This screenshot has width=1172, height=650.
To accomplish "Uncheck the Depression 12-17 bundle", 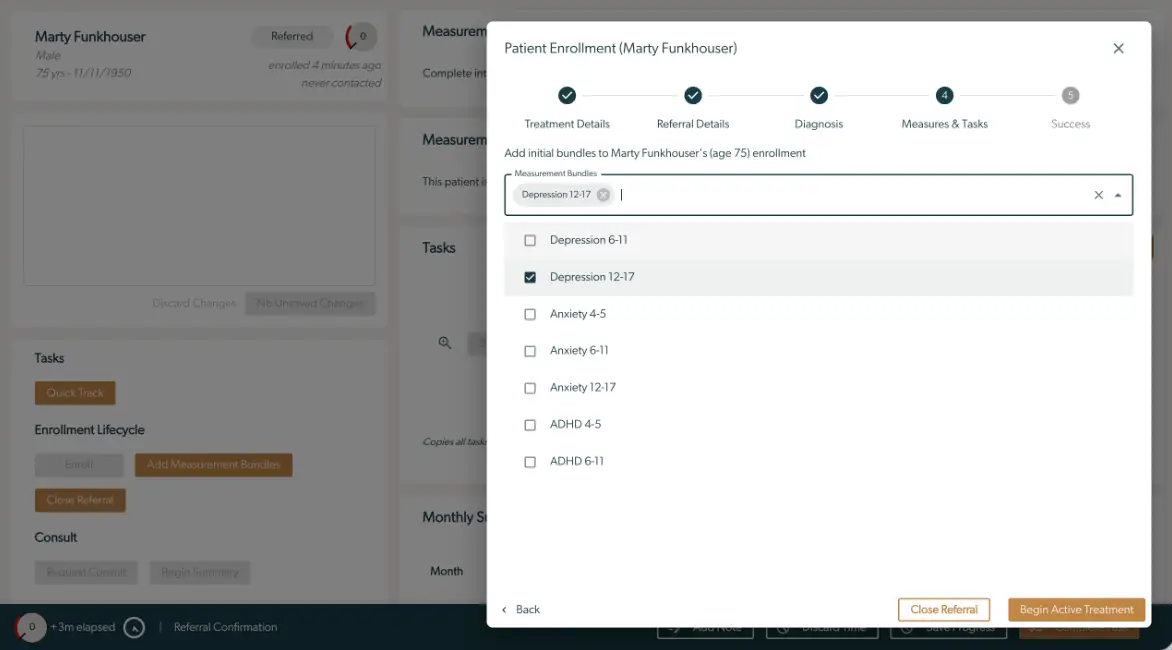I will pyautogui.click(x=530, y=277).
